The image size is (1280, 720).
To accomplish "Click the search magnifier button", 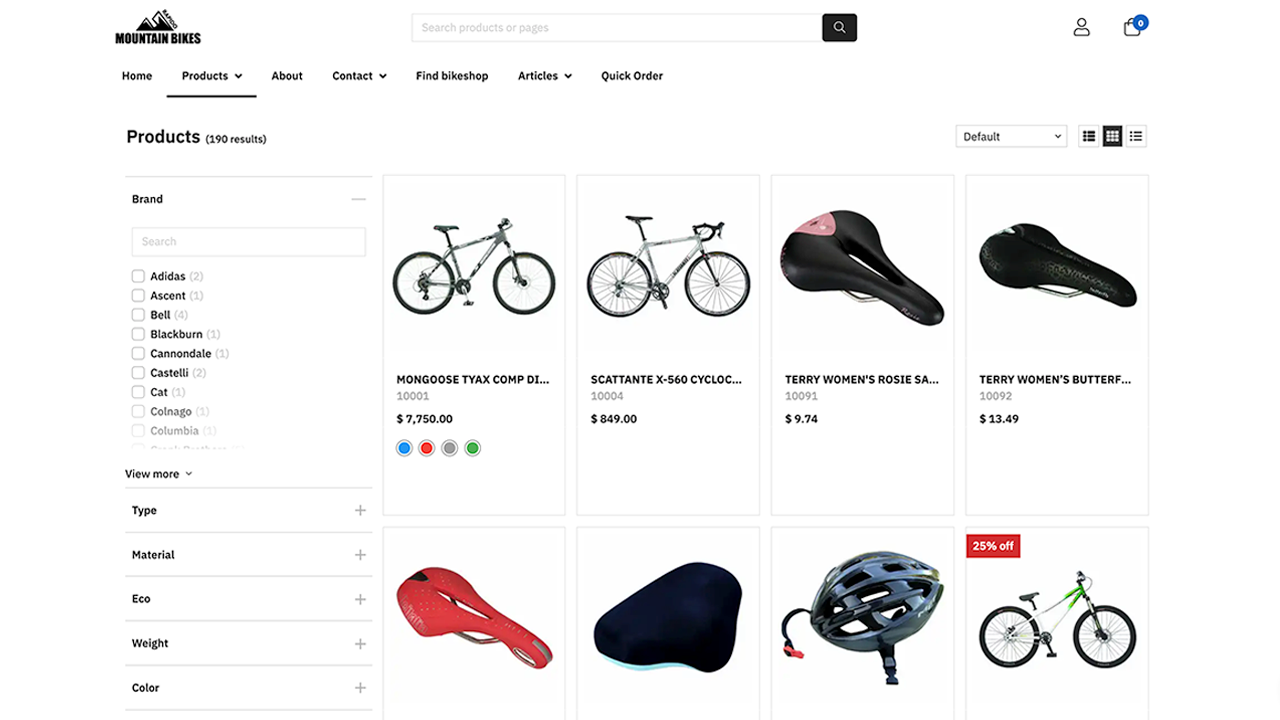I will point(839,27).
